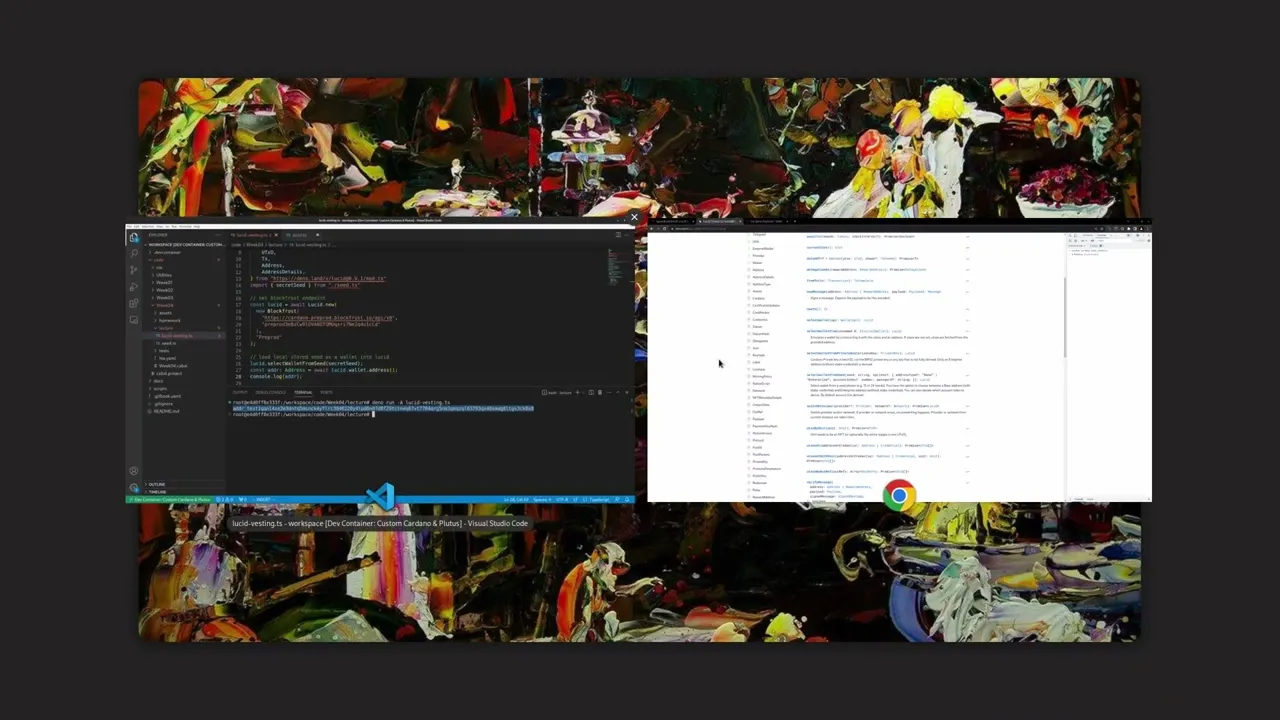Open a new browser tab with the plus button
This screenshot has width=1280, height=720.
(794, 222)
